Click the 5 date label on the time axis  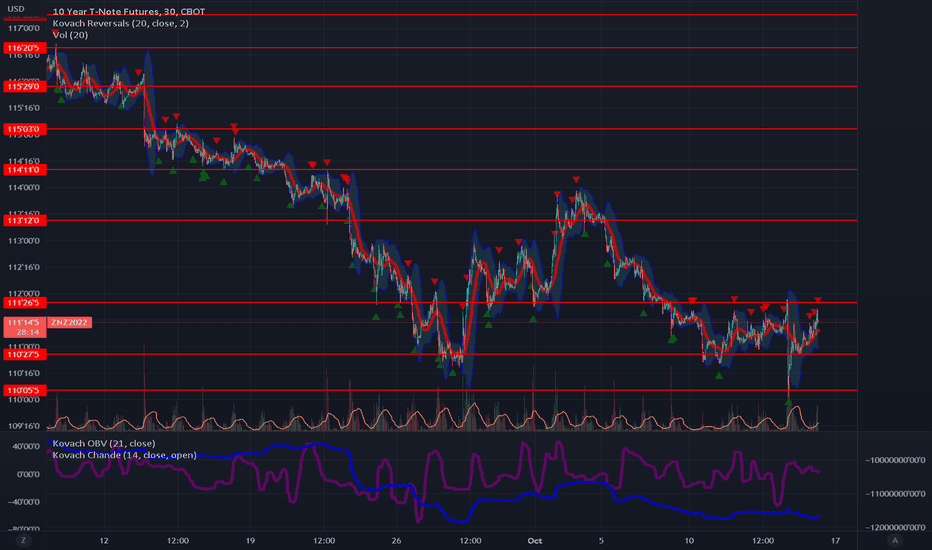pos(601,540)
